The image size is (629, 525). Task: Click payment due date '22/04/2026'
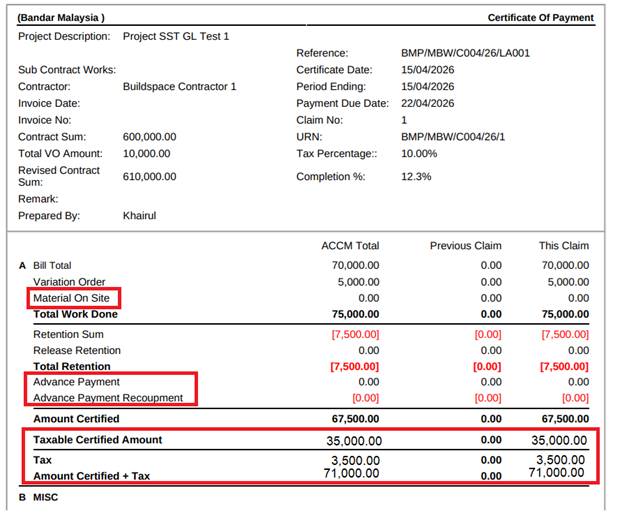[428, 103]
